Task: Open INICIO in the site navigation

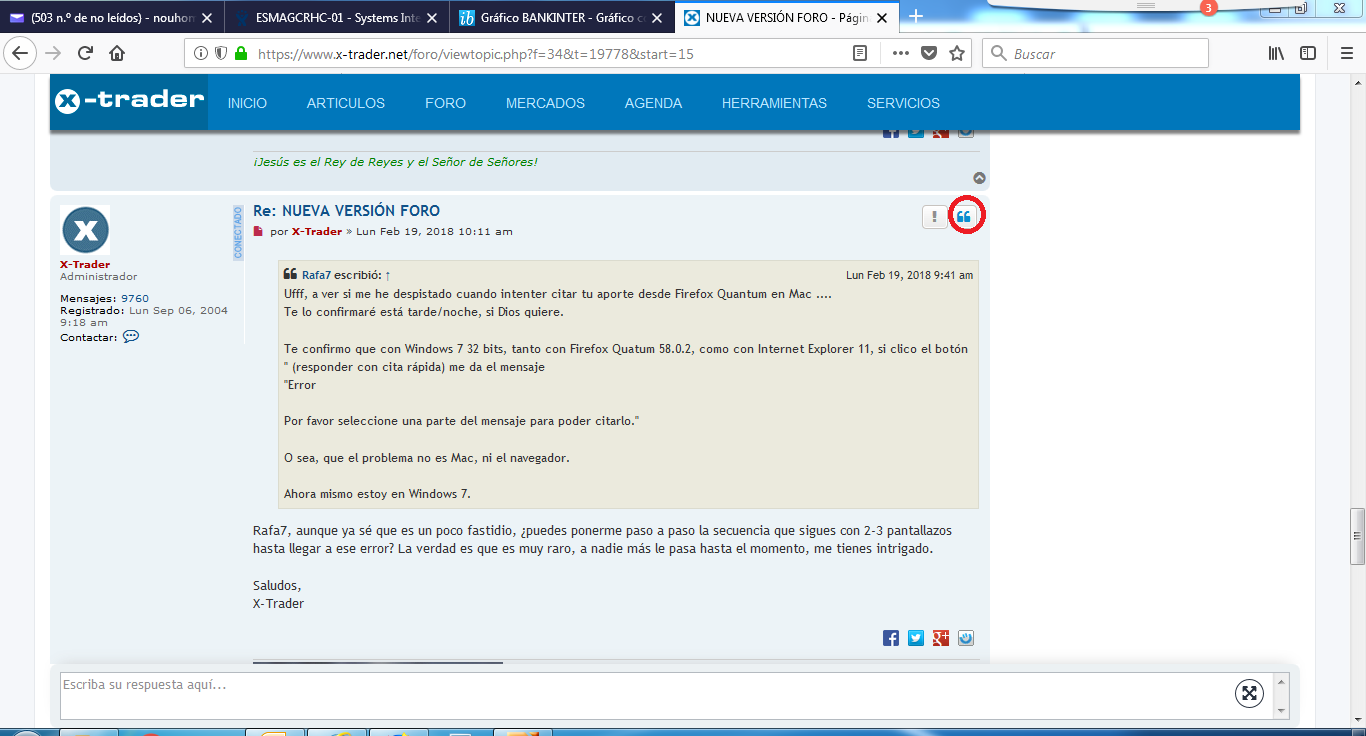Action: [247, 103]
